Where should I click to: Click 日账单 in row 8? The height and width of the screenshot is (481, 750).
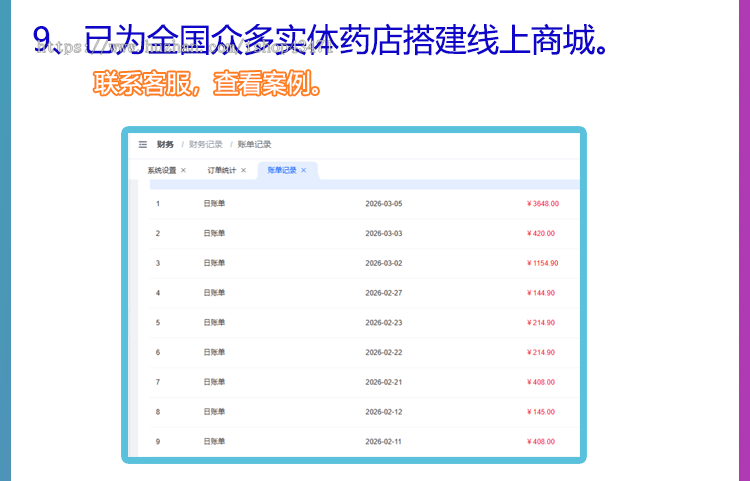[214, 412]
